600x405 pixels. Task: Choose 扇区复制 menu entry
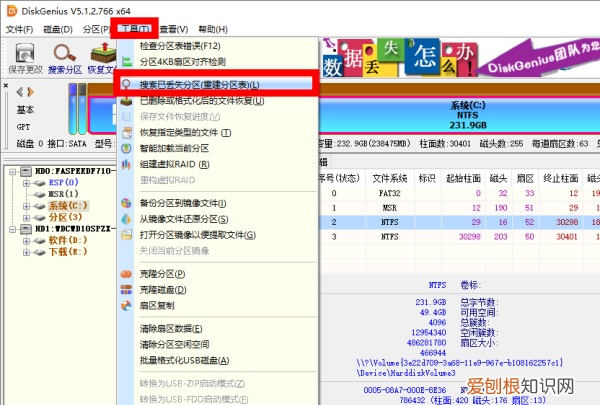pyautogui.click(x=218, y=305)
